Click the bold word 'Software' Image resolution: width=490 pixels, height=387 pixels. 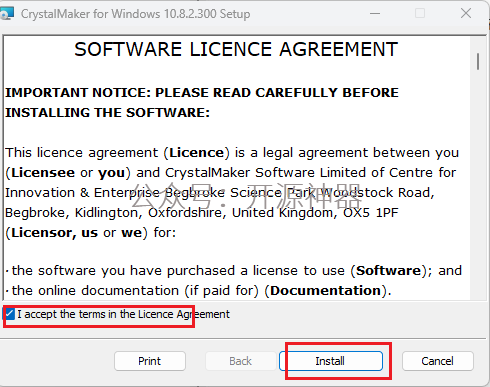point(388,271)
